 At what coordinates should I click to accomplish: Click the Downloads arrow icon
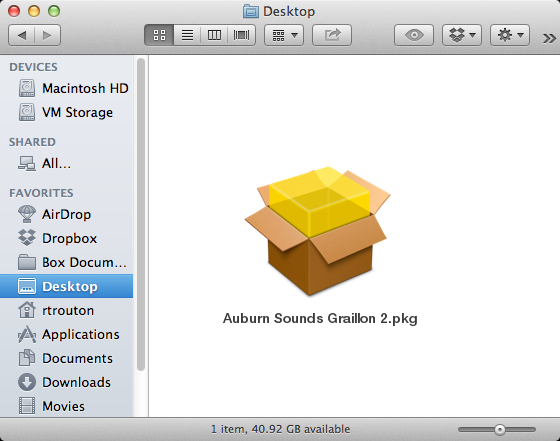coord(27,382)
